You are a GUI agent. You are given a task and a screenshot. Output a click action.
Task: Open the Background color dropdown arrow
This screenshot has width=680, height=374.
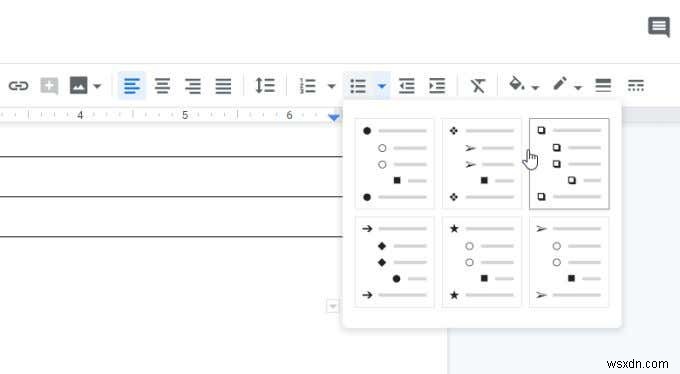click(x=536, y=88)
